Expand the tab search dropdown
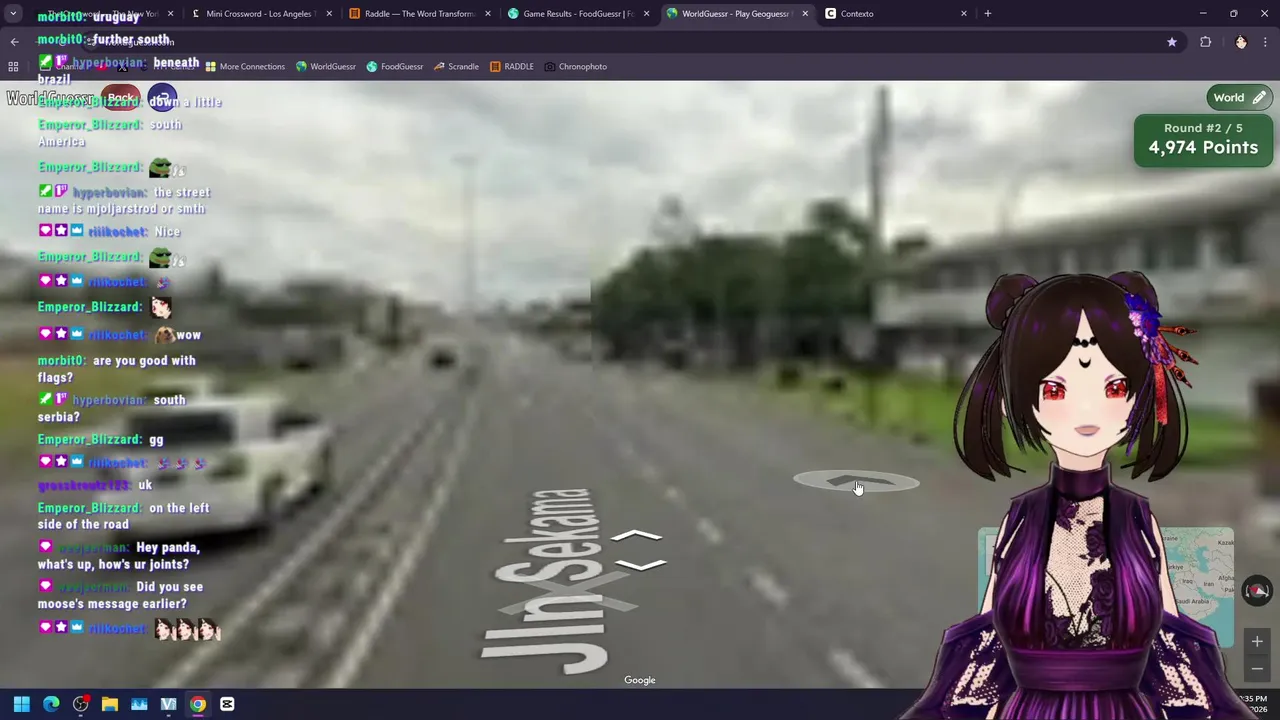 (13, 14)
